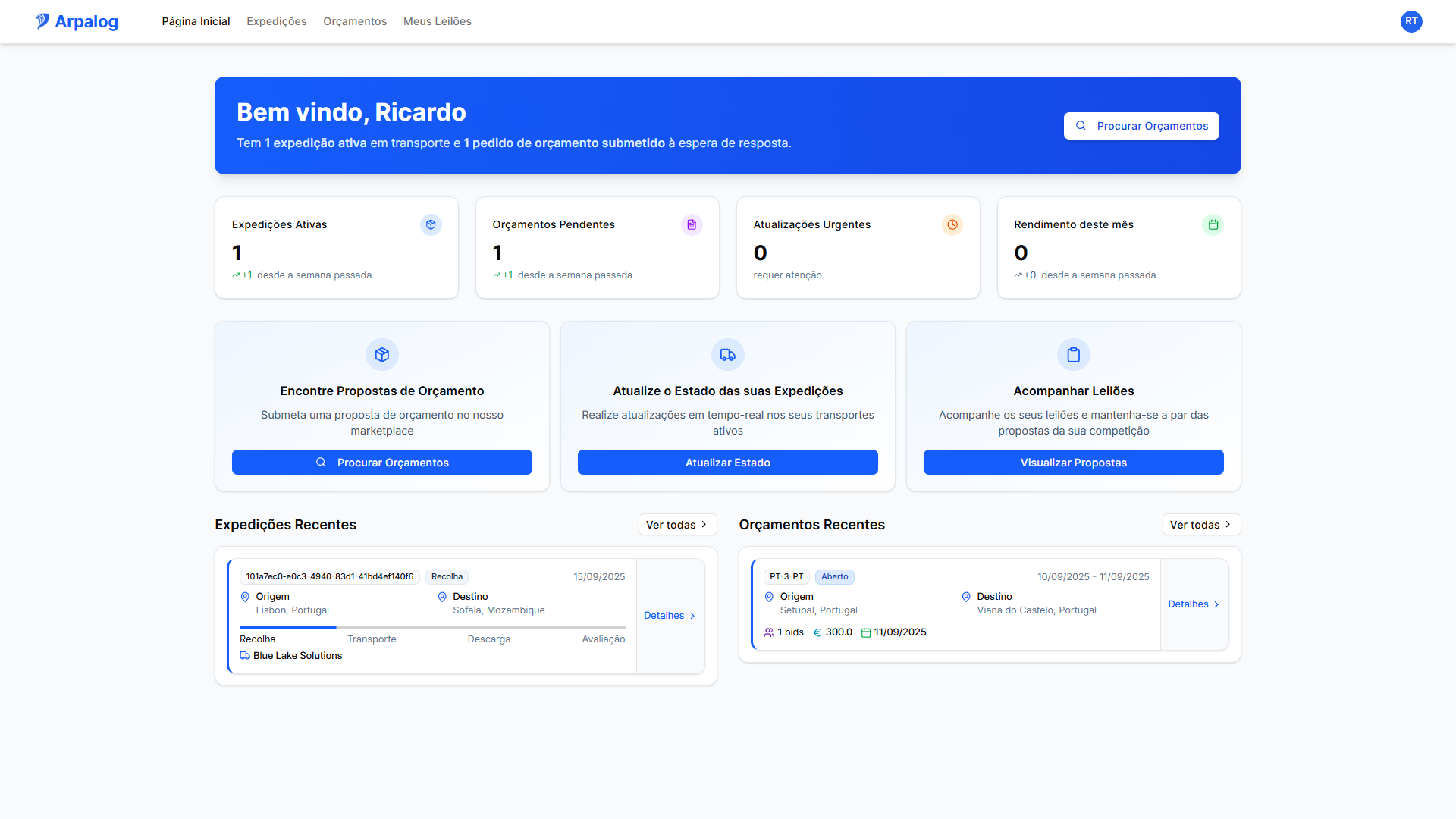Click the box icon above Encontre Propostas

[x=382, y=355]
